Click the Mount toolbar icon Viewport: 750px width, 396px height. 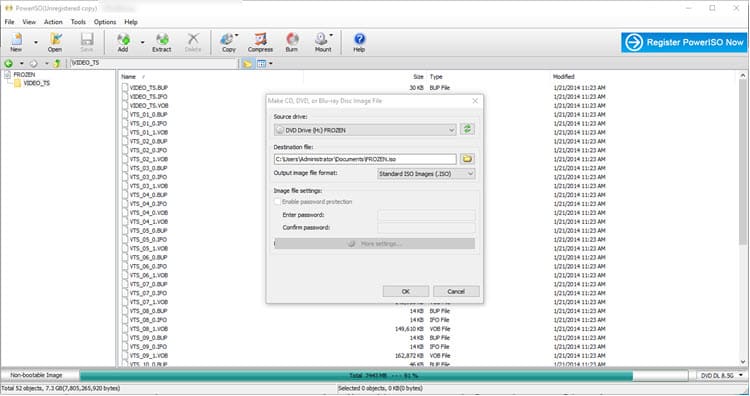click(x=323, y=42)
